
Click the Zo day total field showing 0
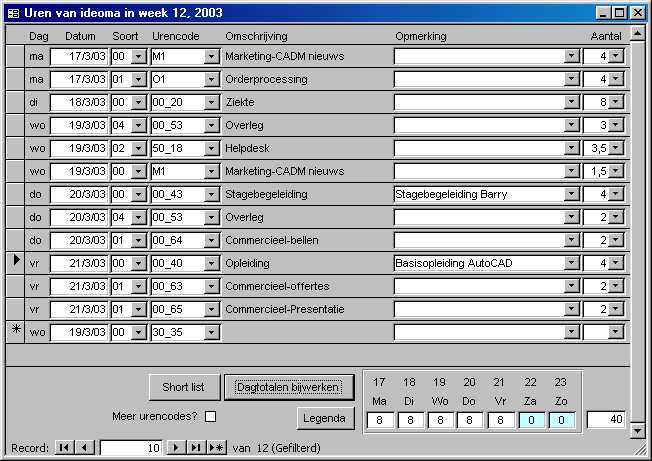(x=561, y=420)
